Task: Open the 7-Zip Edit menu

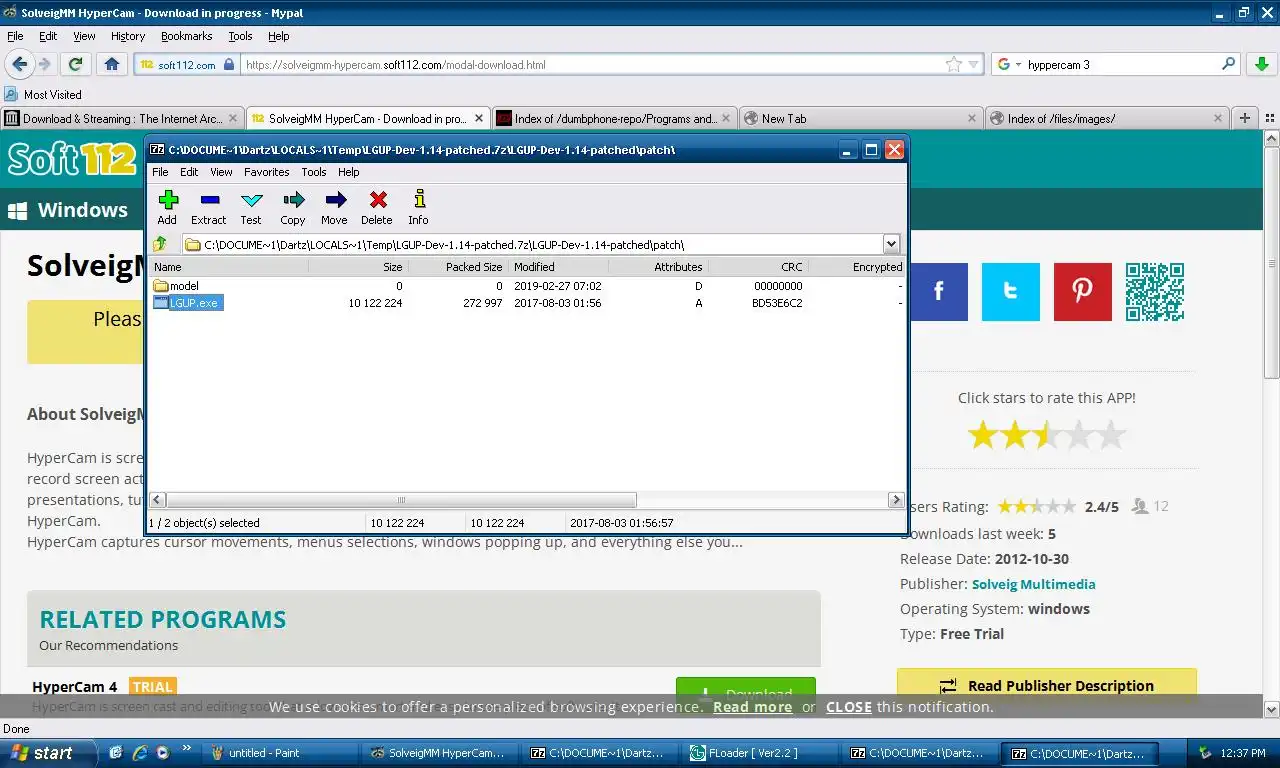Action: point(189,172)
